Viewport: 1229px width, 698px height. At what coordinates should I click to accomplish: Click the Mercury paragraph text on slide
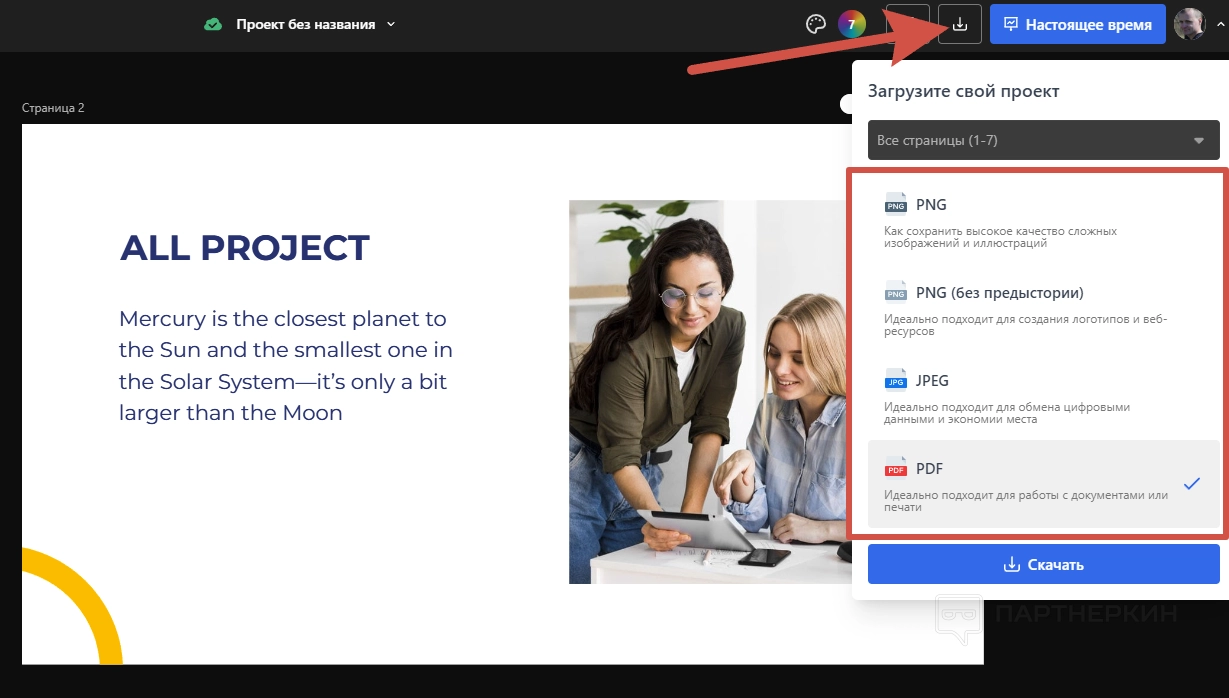coord(286,365)
